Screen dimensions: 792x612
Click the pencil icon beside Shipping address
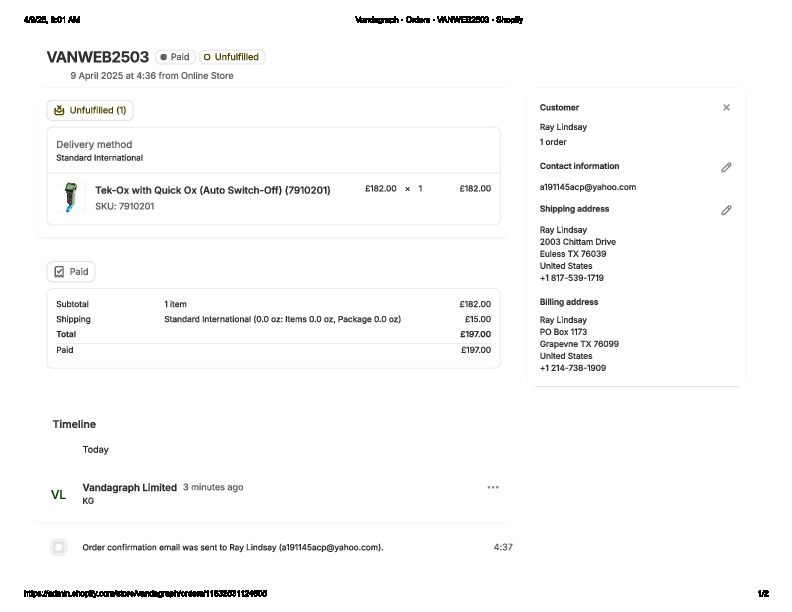click(726, 210)
